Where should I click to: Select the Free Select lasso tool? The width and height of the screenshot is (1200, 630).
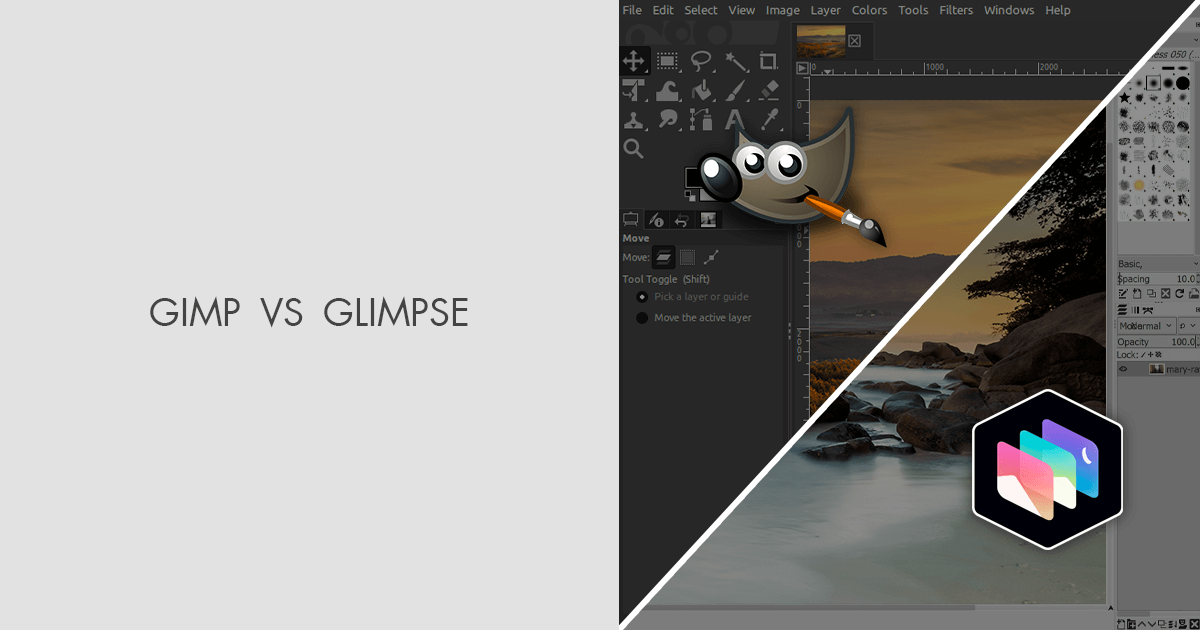701,60
